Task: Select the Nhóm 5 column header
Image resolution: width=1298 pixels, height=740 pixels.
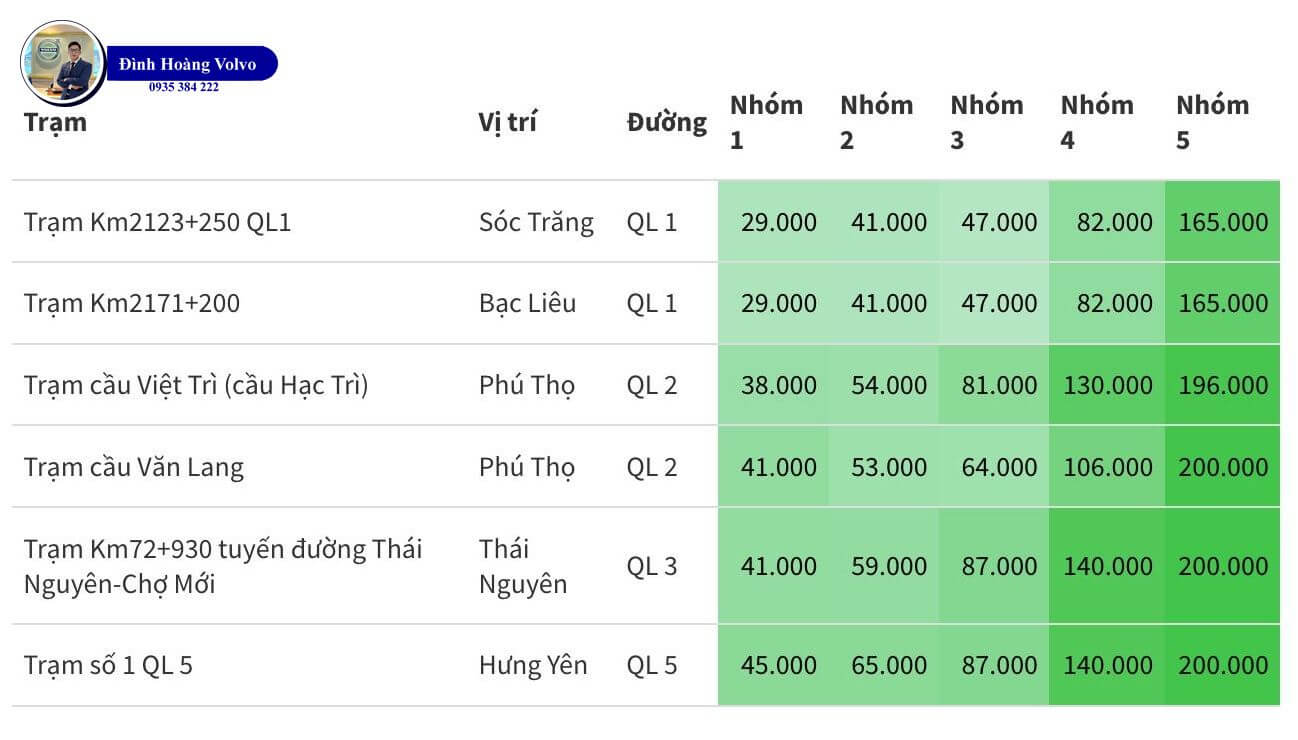Action: coord(1212,123)
